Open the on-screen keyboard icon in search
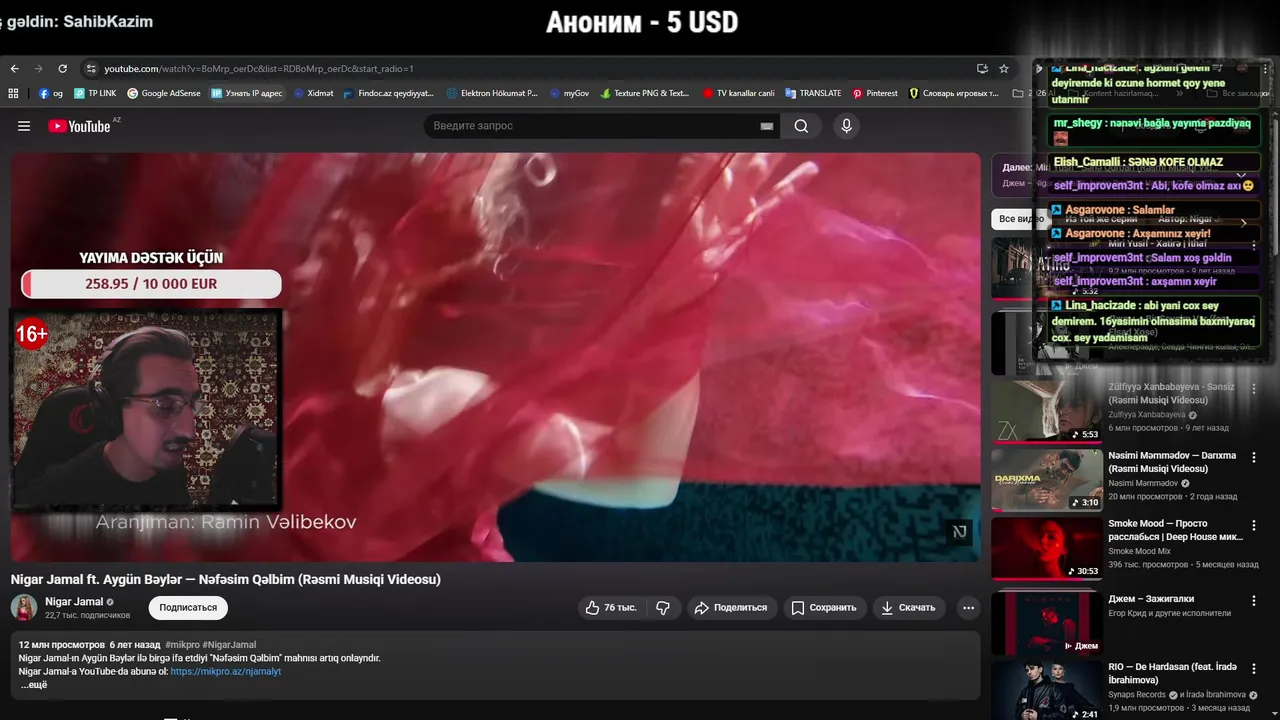The width and height of the screenshot is (1280, 720). [767, 126]
